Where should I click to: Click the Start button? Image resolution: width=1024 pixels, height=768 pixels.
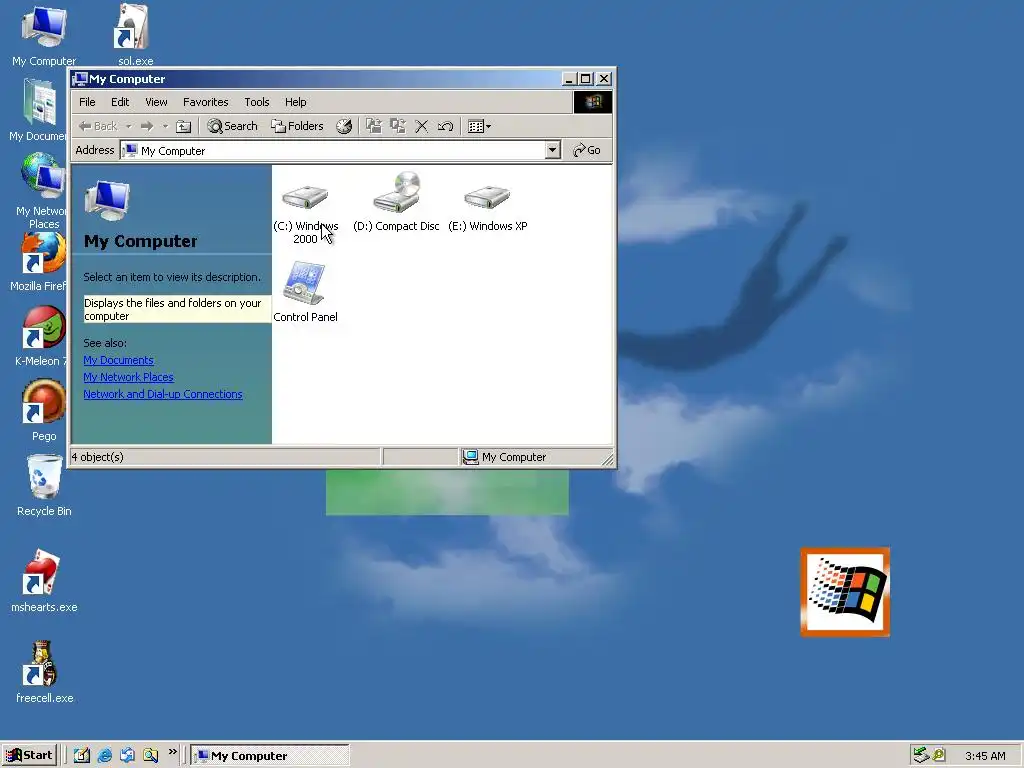(29, 755)
